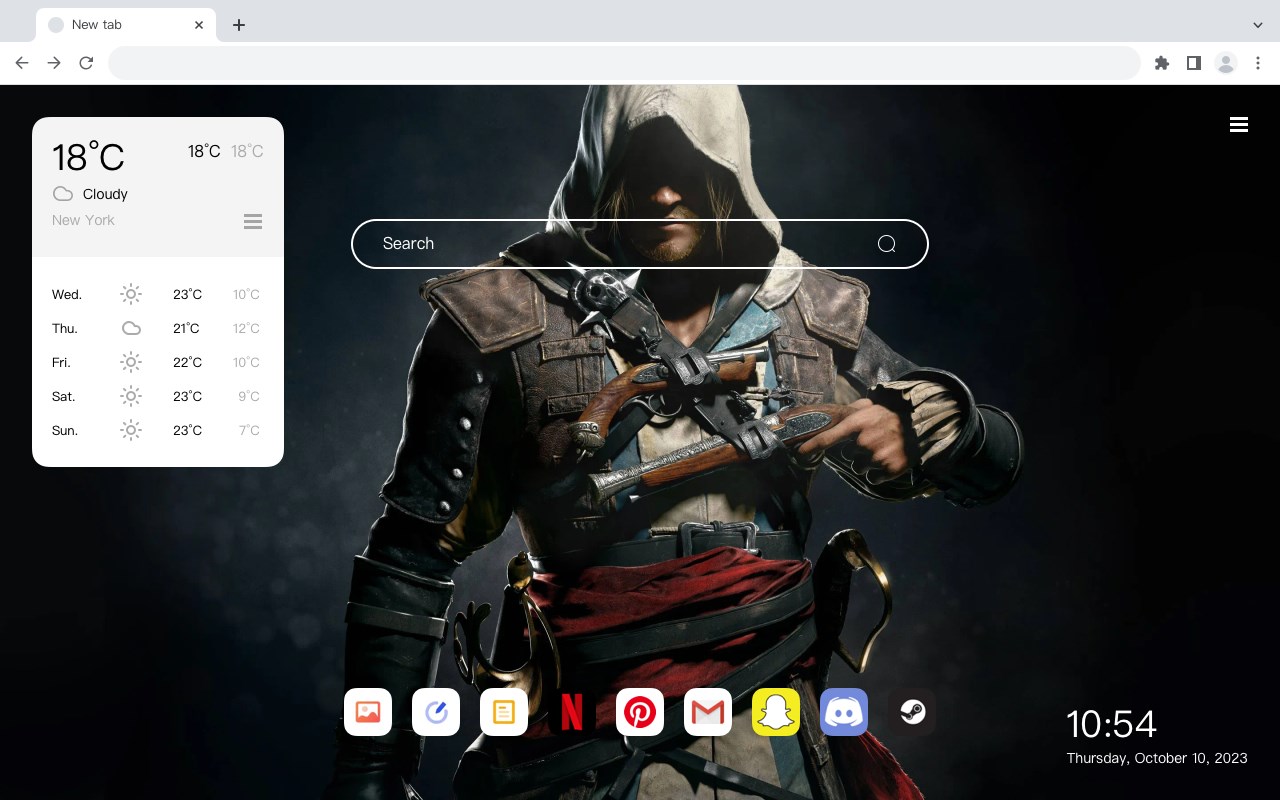This screenshot has height=800, width=1280.
Task: Open the Gmail shortcut
Action: 708,712
